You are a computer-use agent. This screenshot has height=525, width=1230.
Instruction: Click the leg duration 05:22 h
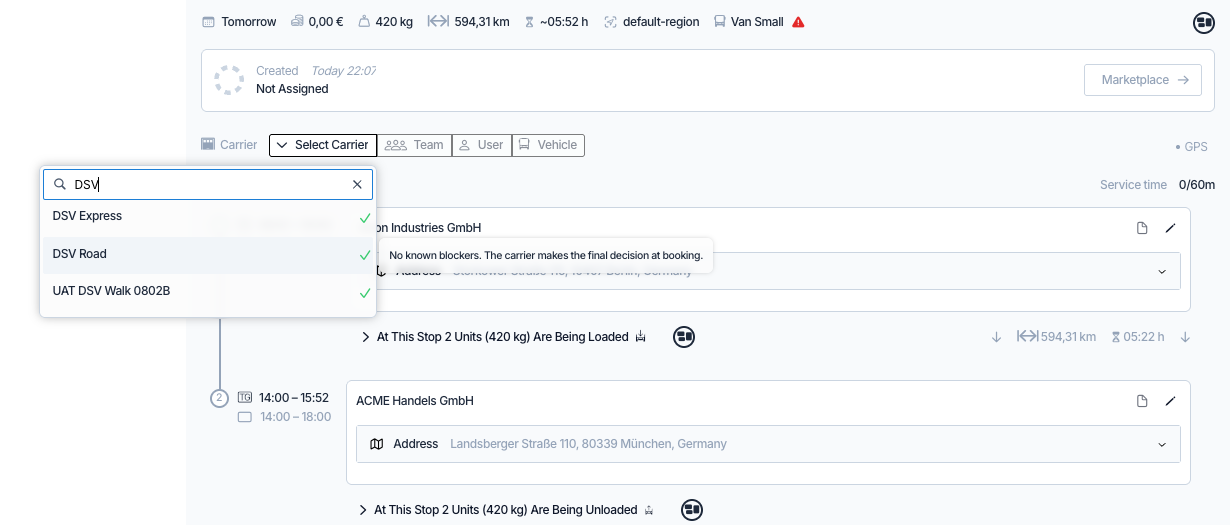(x=1137, y=337)
